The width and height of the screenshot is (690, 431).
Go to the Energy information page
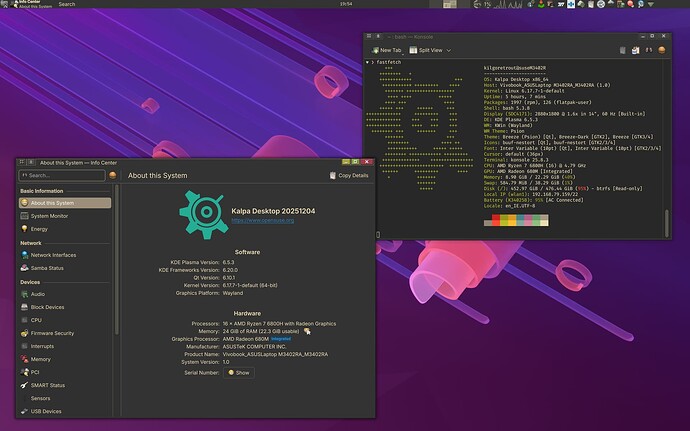coord(39,228)
